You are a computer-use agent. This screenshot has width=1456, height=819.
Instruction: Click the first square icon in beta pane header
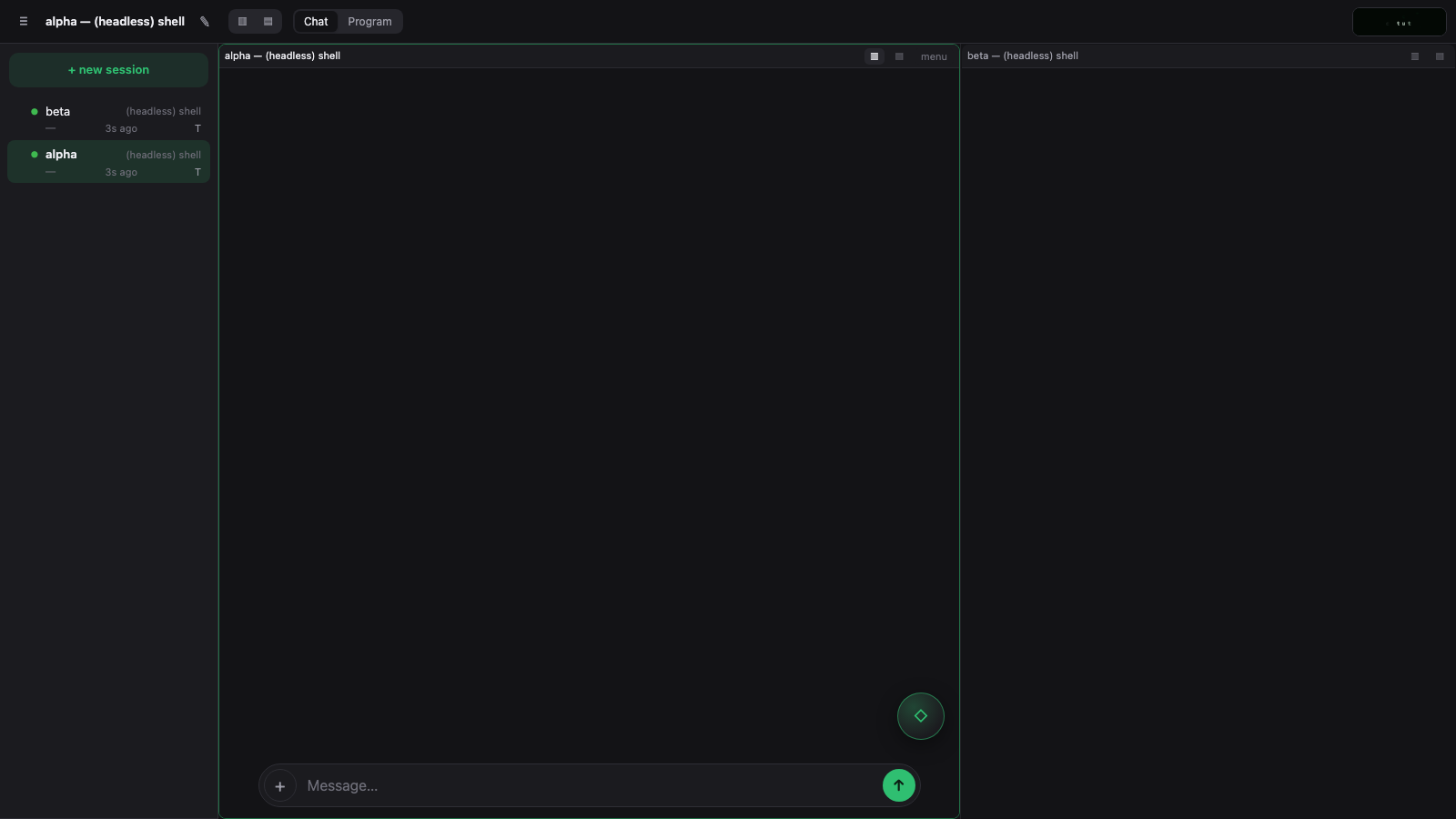(1415, 56)
